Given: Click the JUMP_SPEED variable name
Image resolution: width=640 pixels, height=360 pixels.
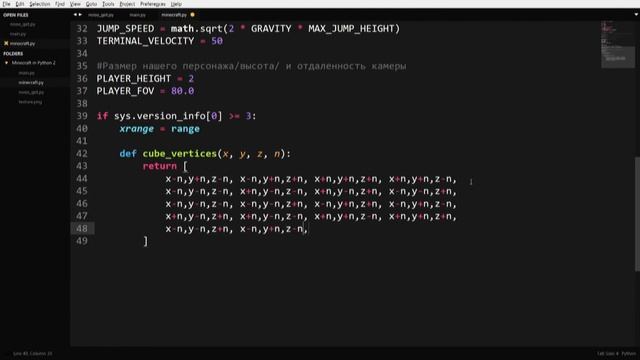Looking at the screenshot, I should pos(125,29).
